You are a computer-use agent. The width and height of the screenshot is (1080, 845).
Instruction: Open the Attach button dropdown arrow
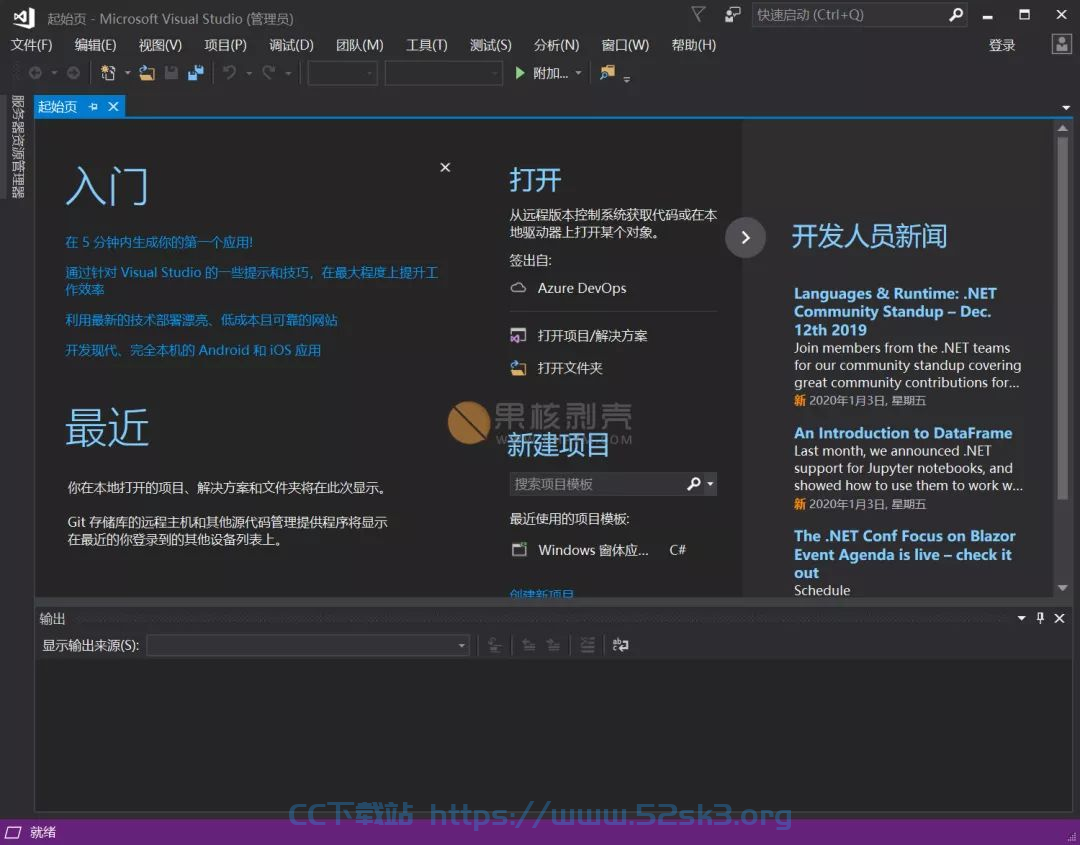click(578, 72)
